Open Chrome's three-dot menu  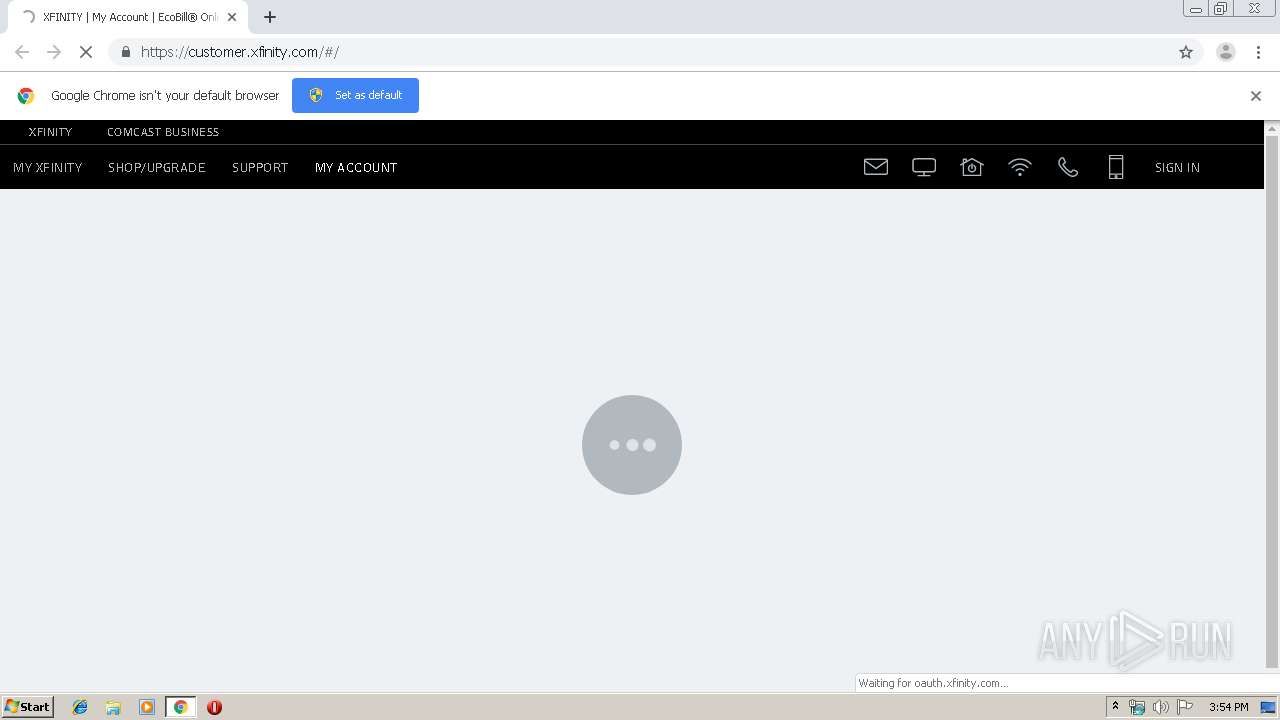[x=1259, y=52]
